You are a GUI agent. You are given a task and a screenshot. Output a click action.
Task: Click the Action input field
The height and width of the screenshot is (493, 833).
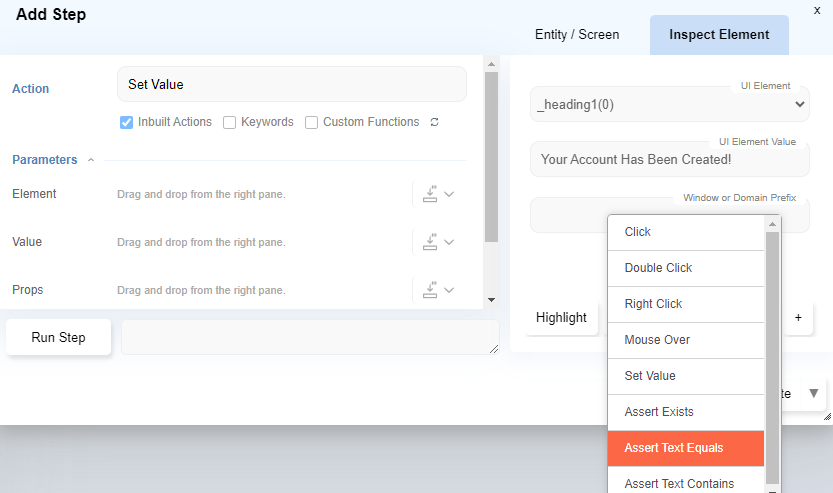[x=291, y=85]
